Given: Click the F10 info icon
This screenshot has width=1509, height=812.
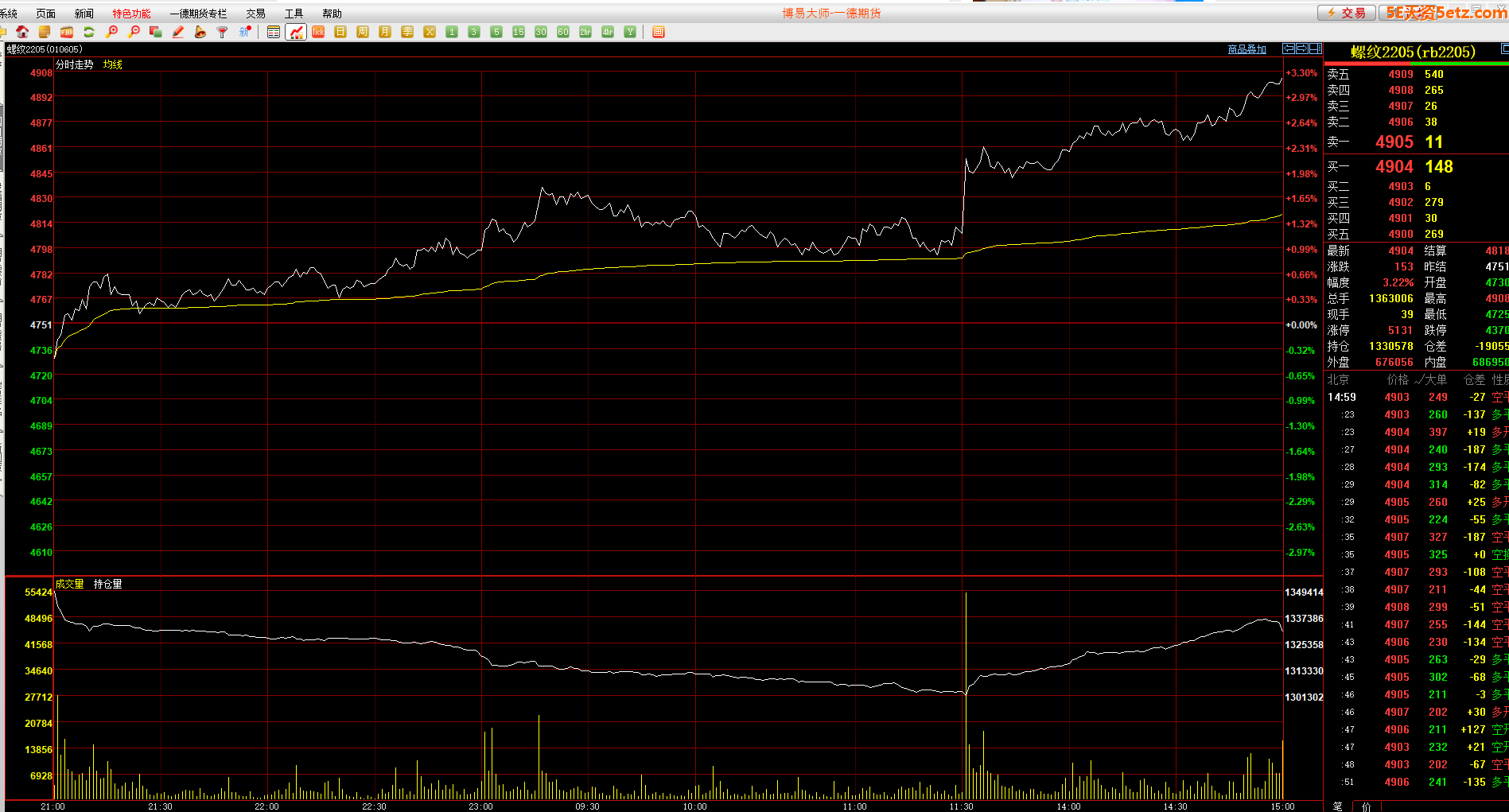Looking at the screenshot, I should [x=67, y=32].
